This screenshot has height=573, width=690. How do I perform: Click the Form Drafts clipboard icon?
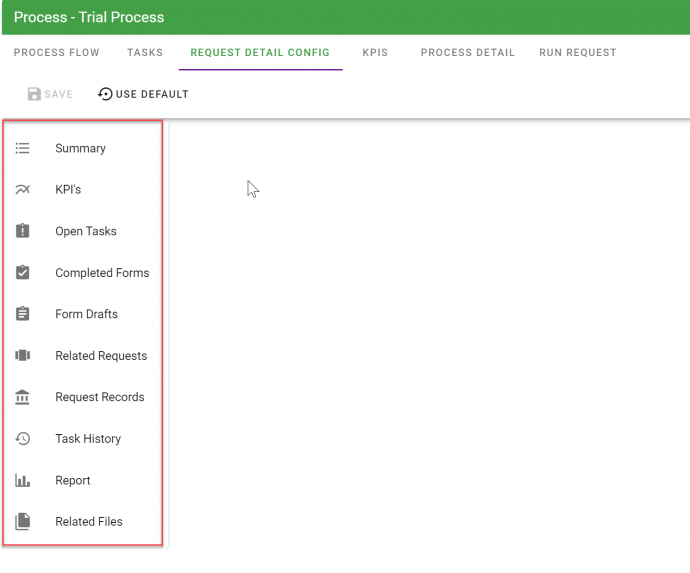coord(23,314)
